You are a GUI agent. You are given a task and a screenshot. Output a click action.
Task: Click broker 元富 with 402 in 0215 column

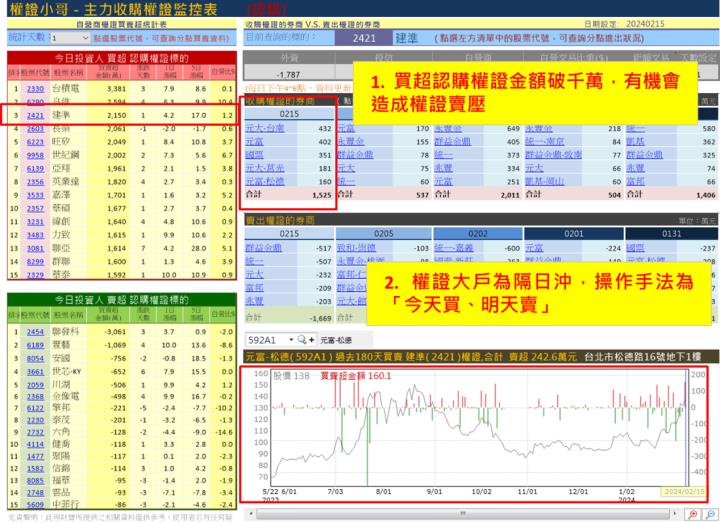[254, 141]
